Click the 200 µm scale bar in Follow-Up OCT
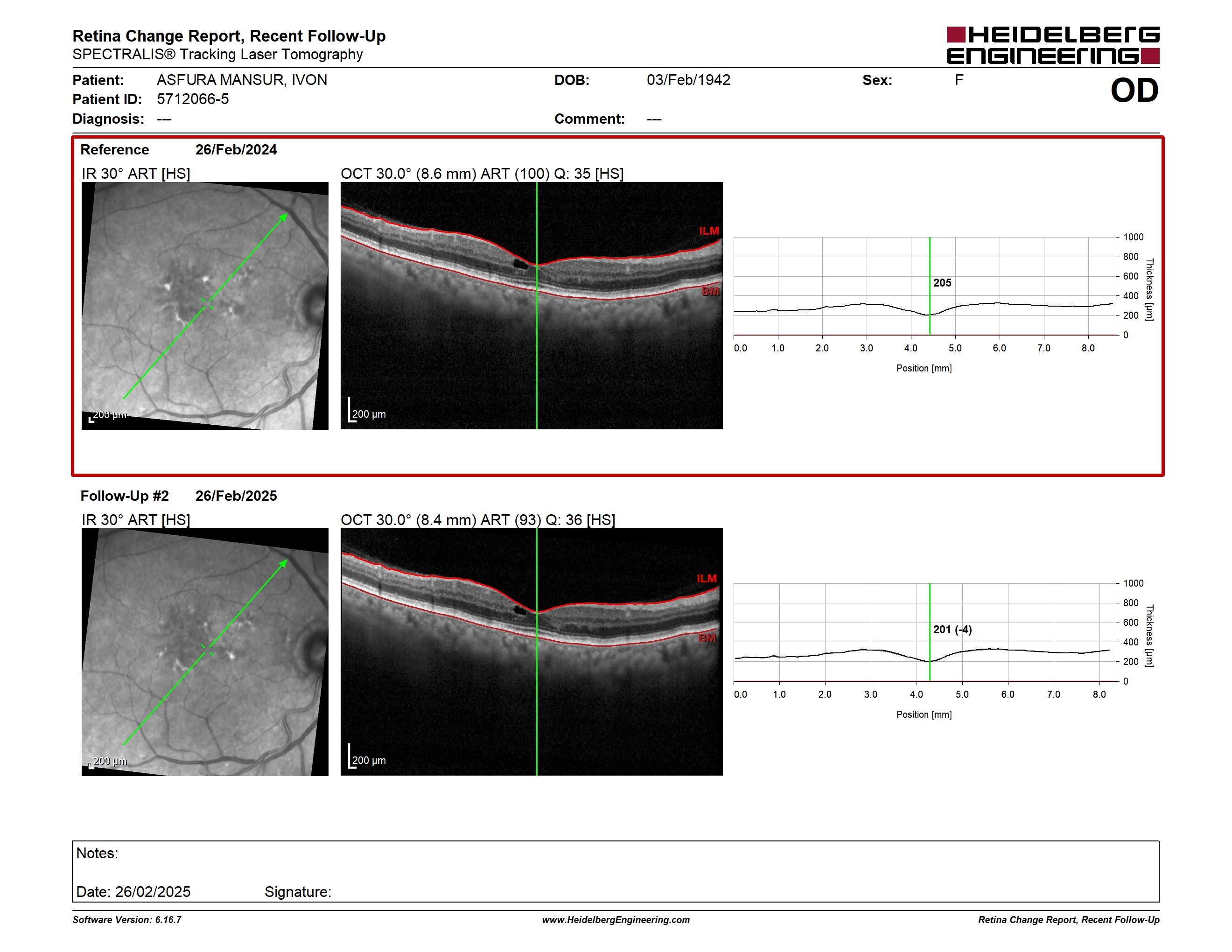 coord(367,756)
